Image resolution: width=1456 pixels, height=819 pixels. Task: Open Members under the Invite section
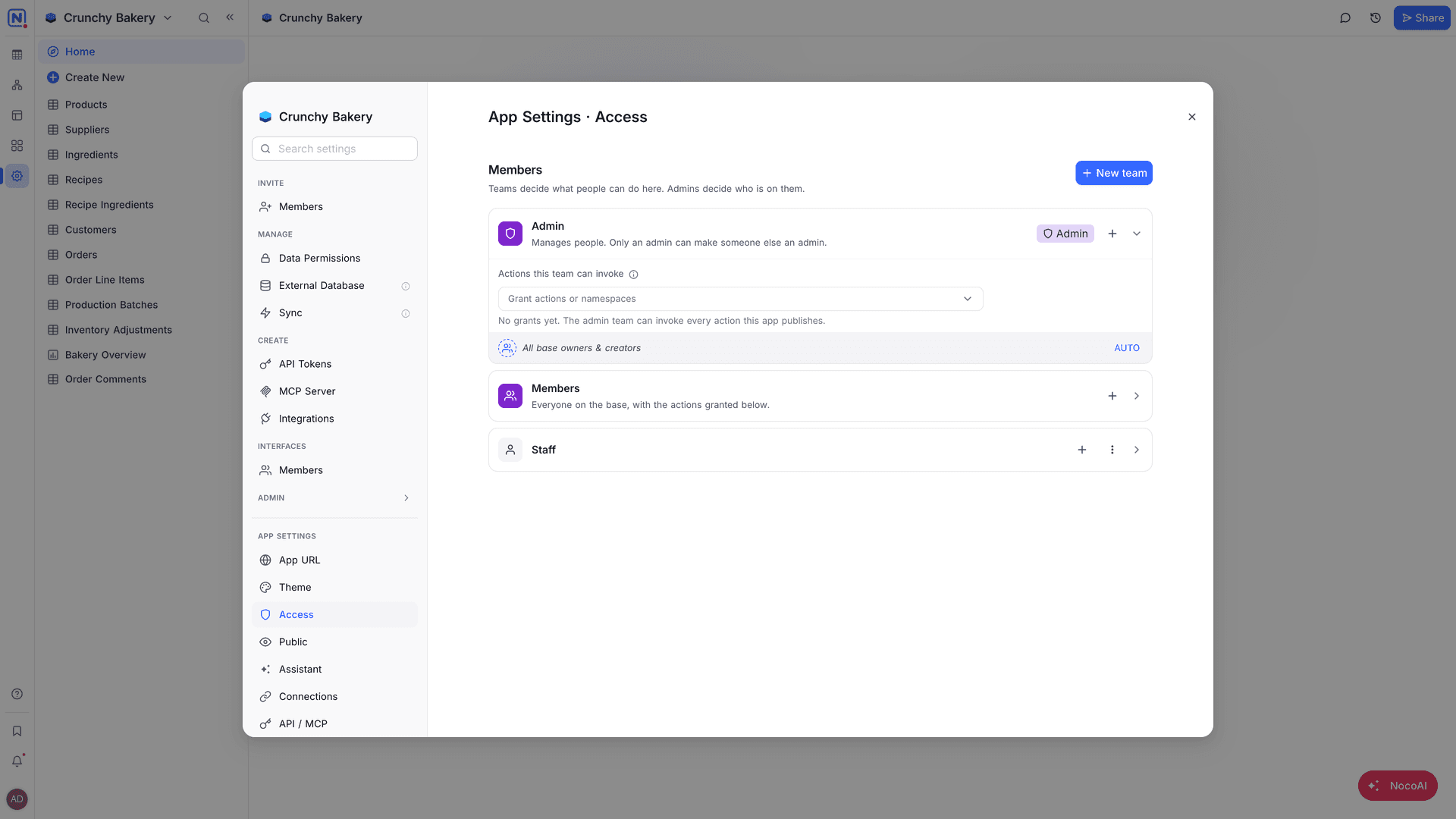[x=334, y=206]
